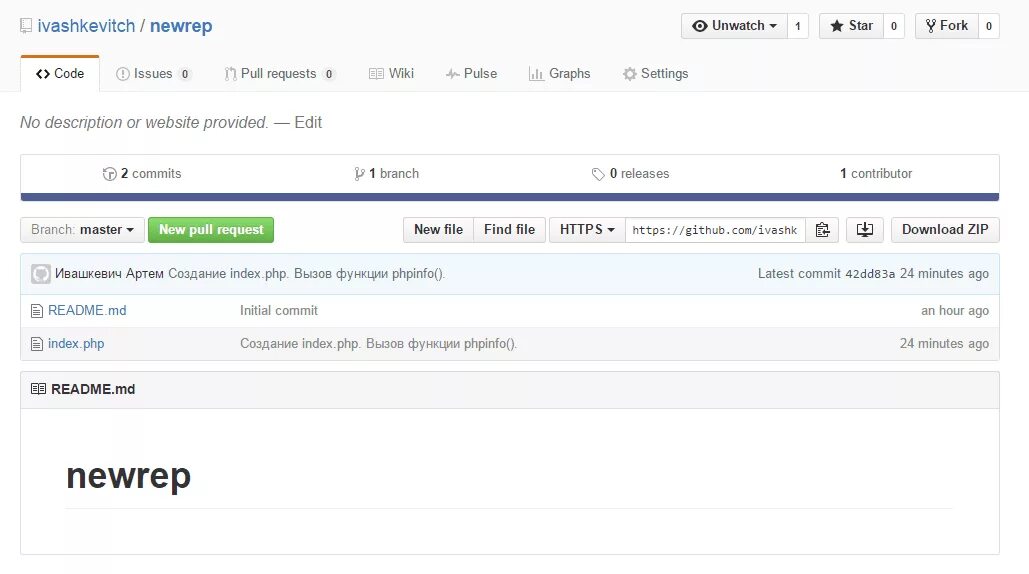View the 2 commits history
Image resolution: width=1029 pixels, height=574 pixels.
point(142,174)
